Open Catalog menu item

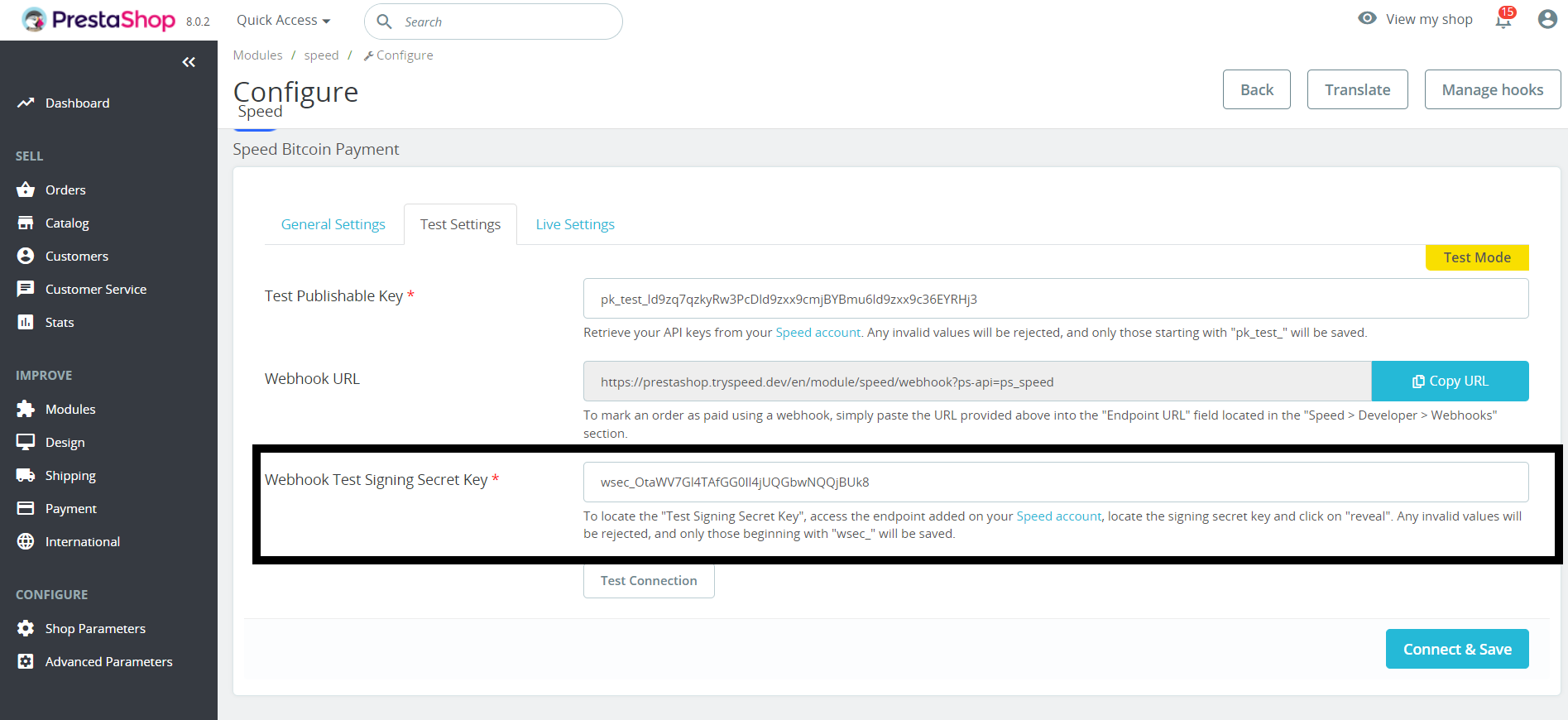67,223
